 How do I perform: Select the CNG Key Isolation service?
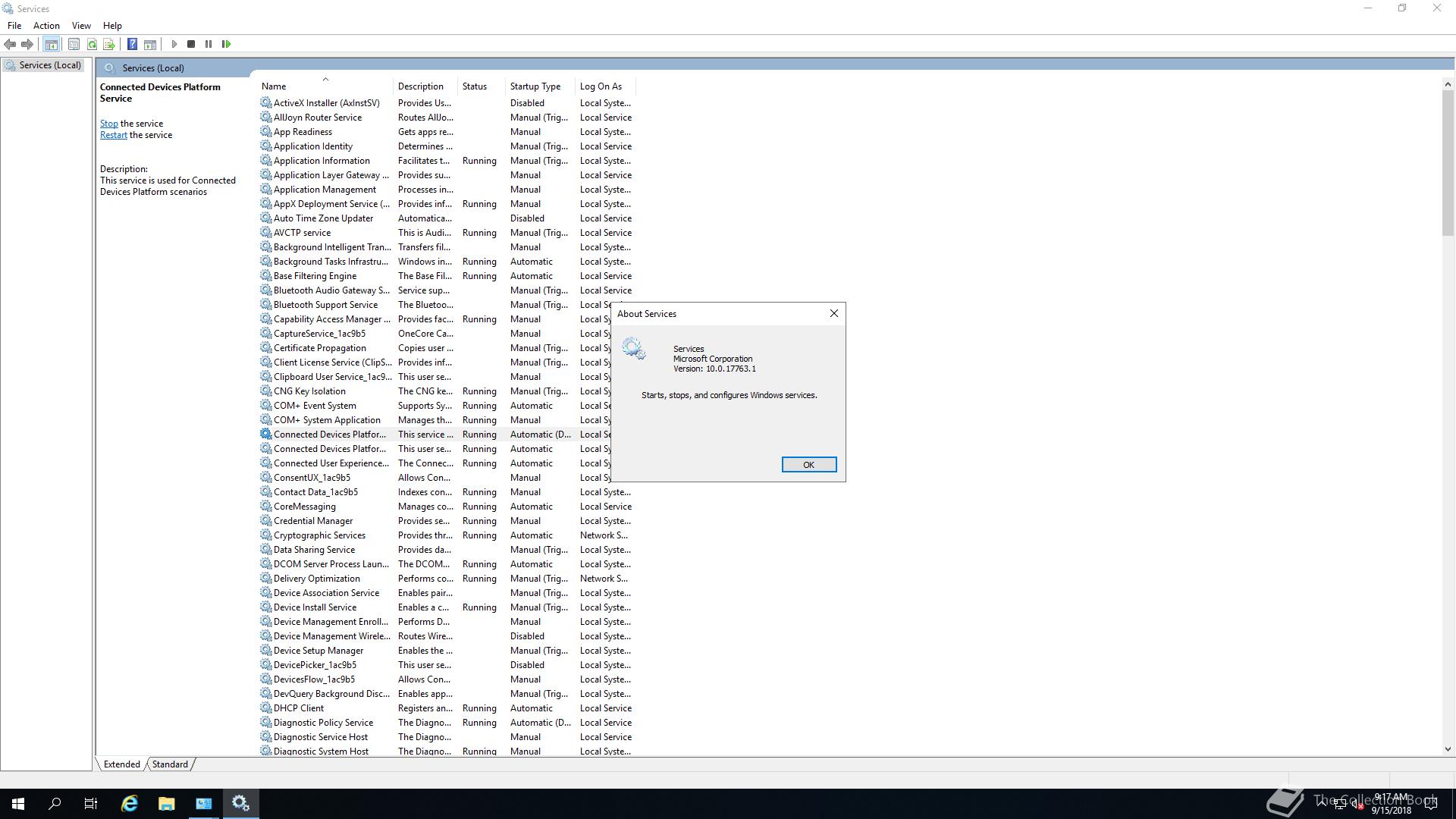[435, 391]
